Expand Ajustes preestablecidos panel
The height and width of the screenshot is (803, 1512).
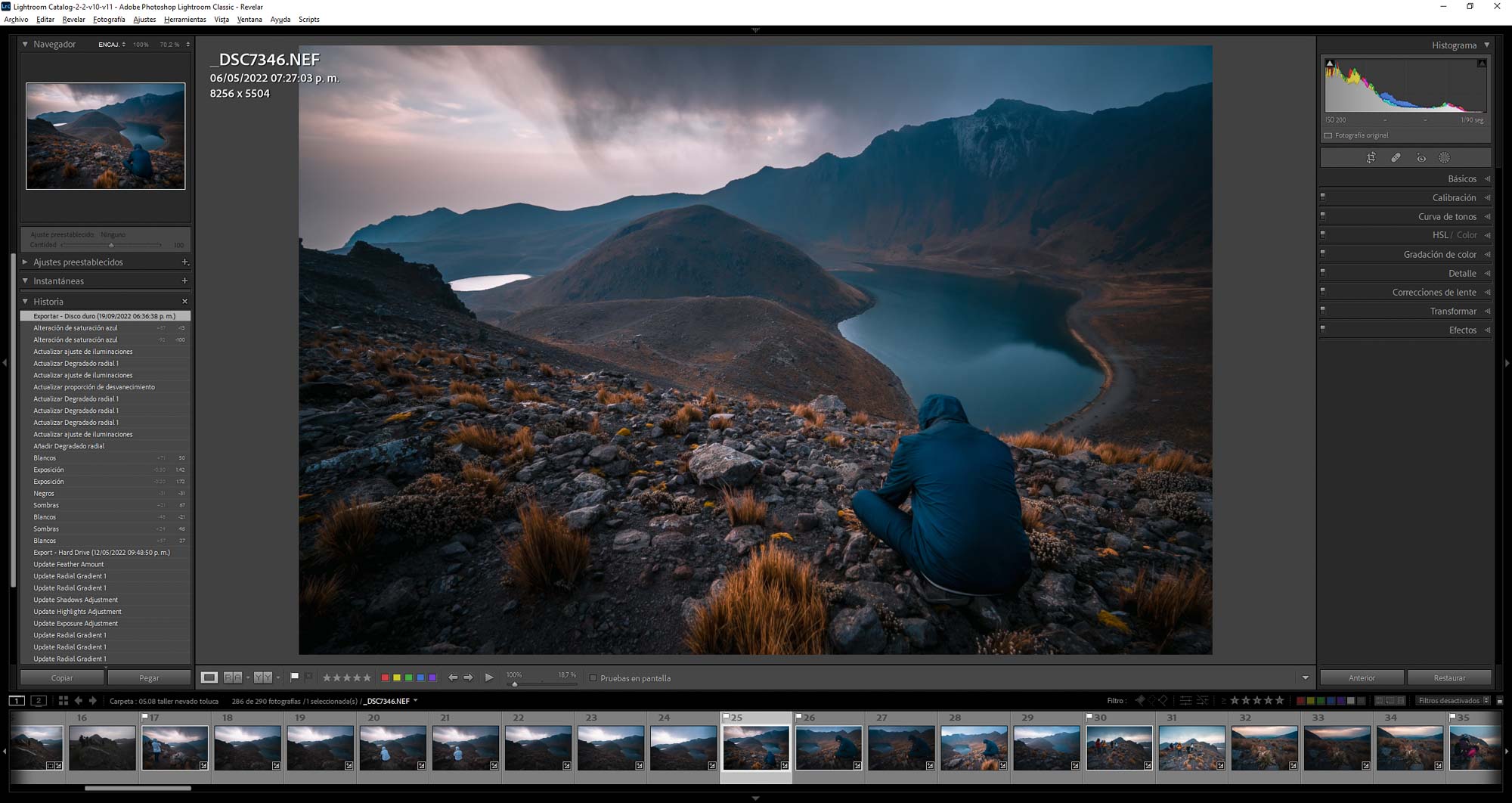pyautogui.click(x=25, y=262)
